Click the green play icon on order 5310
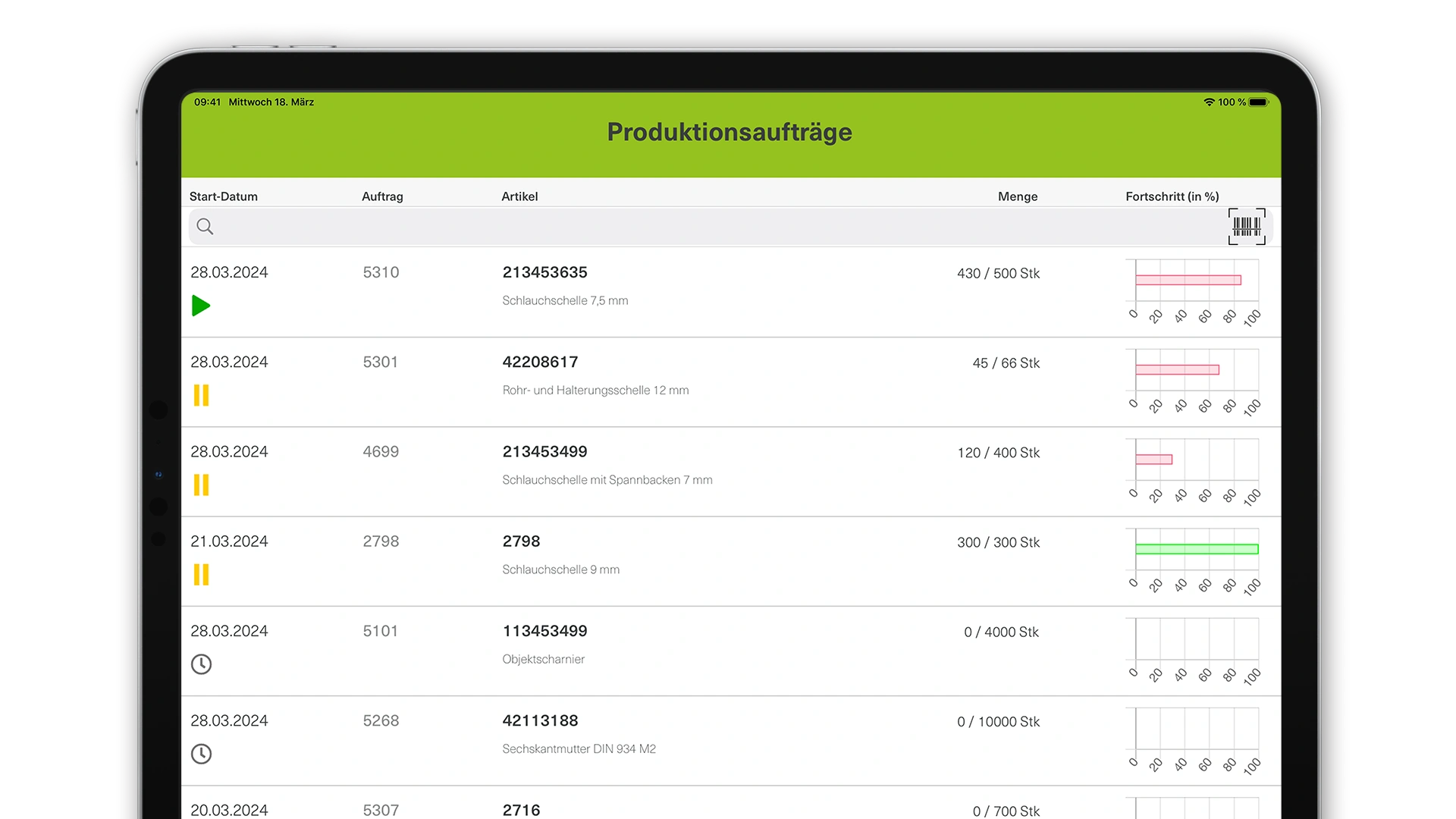 pos(201,306)
